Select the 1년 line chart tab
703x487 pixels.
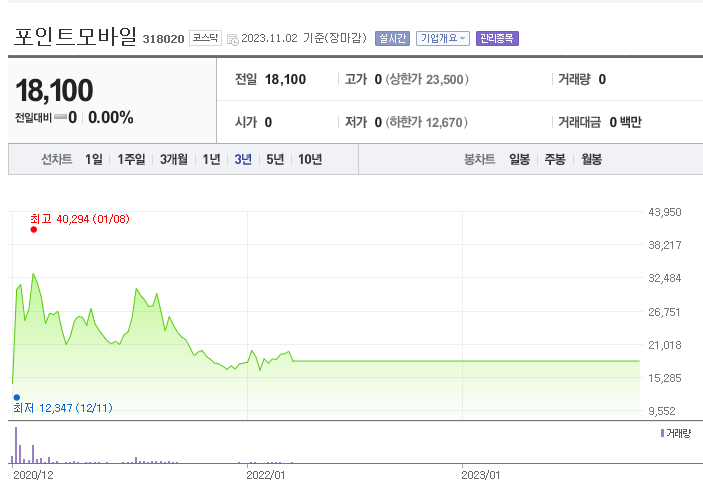(x=211, y=159)
